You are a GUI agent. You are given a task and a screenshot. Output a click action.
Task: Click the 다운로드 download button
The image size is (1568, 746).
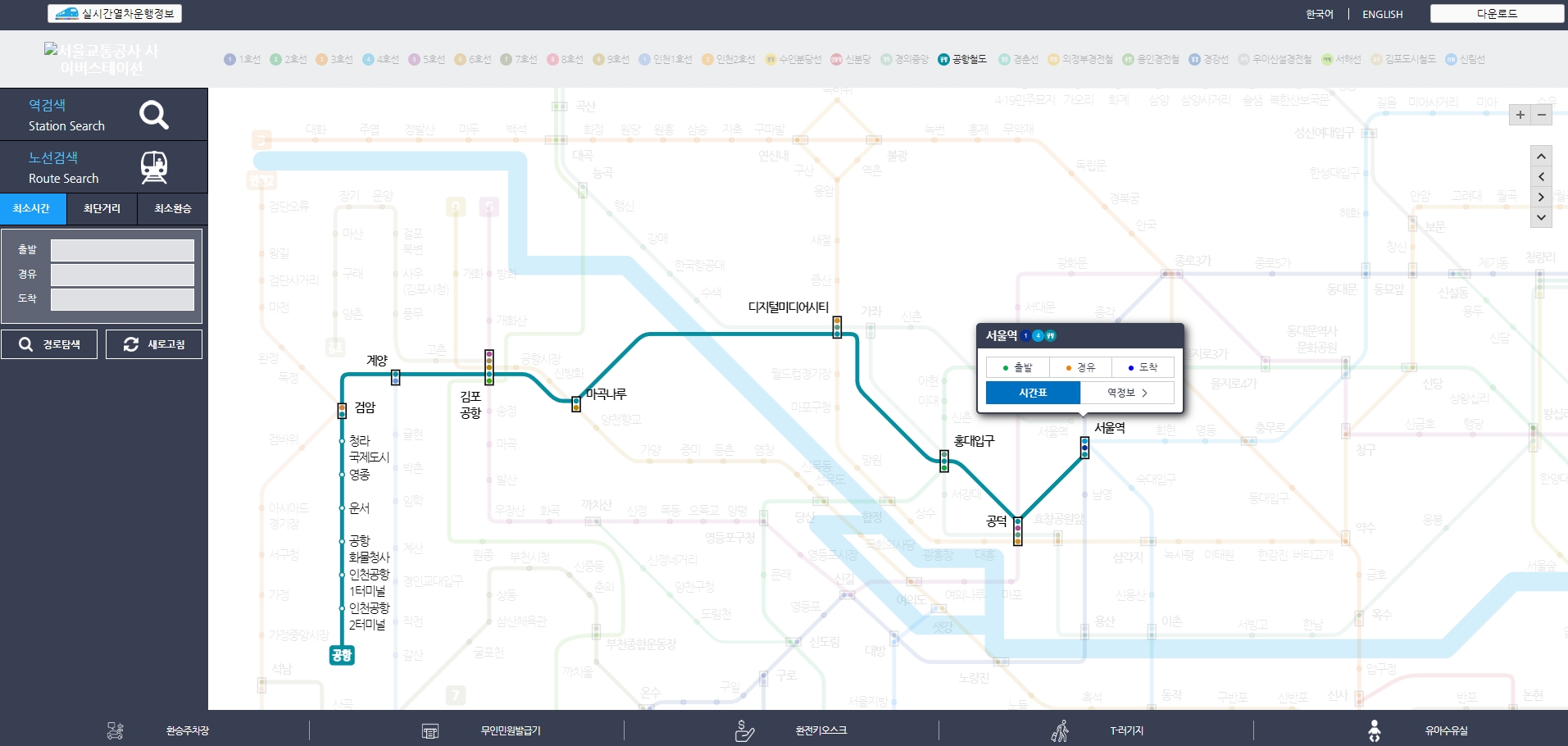coord(1497,13)
